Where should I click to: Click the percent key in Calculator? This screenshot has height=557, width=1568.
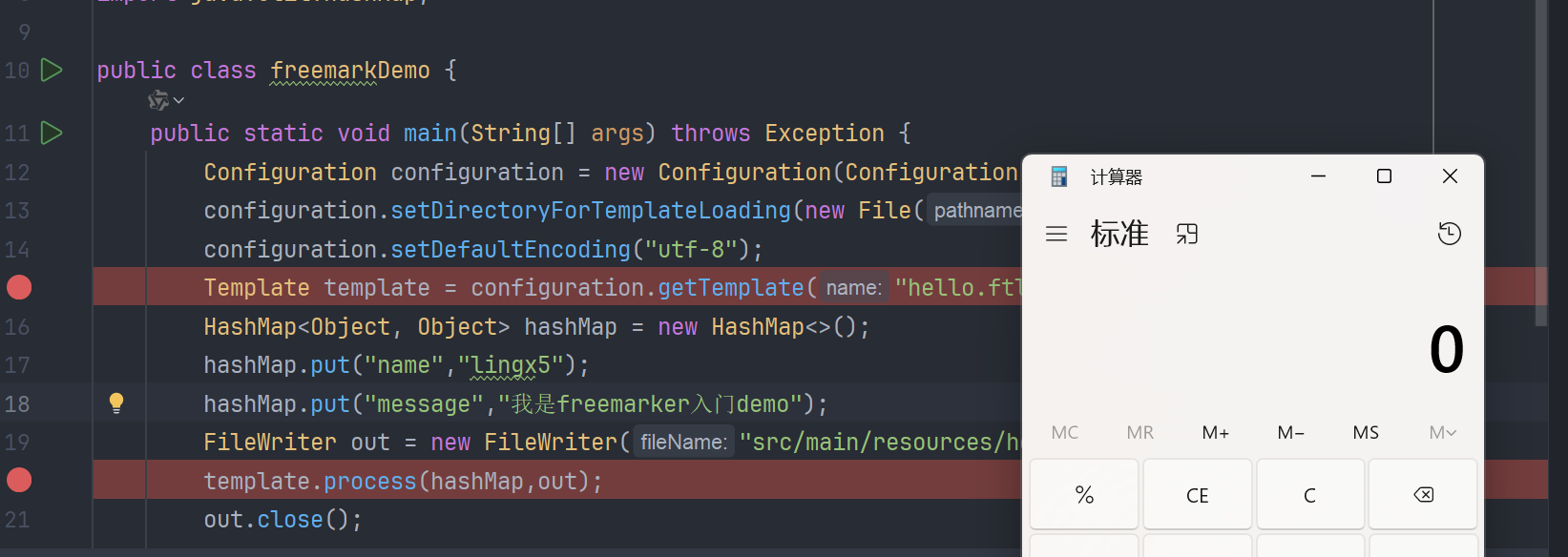[x=1084, y=495]
